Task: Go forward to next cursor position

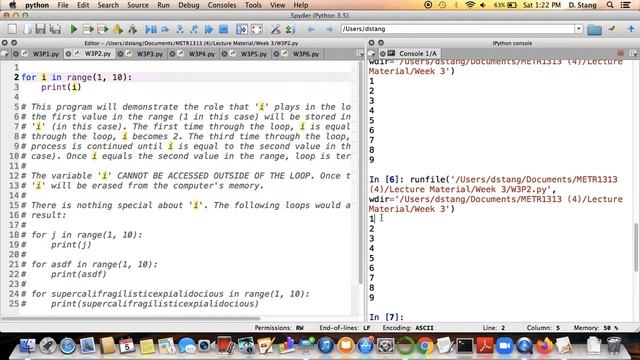Action: tap(329, 29)
